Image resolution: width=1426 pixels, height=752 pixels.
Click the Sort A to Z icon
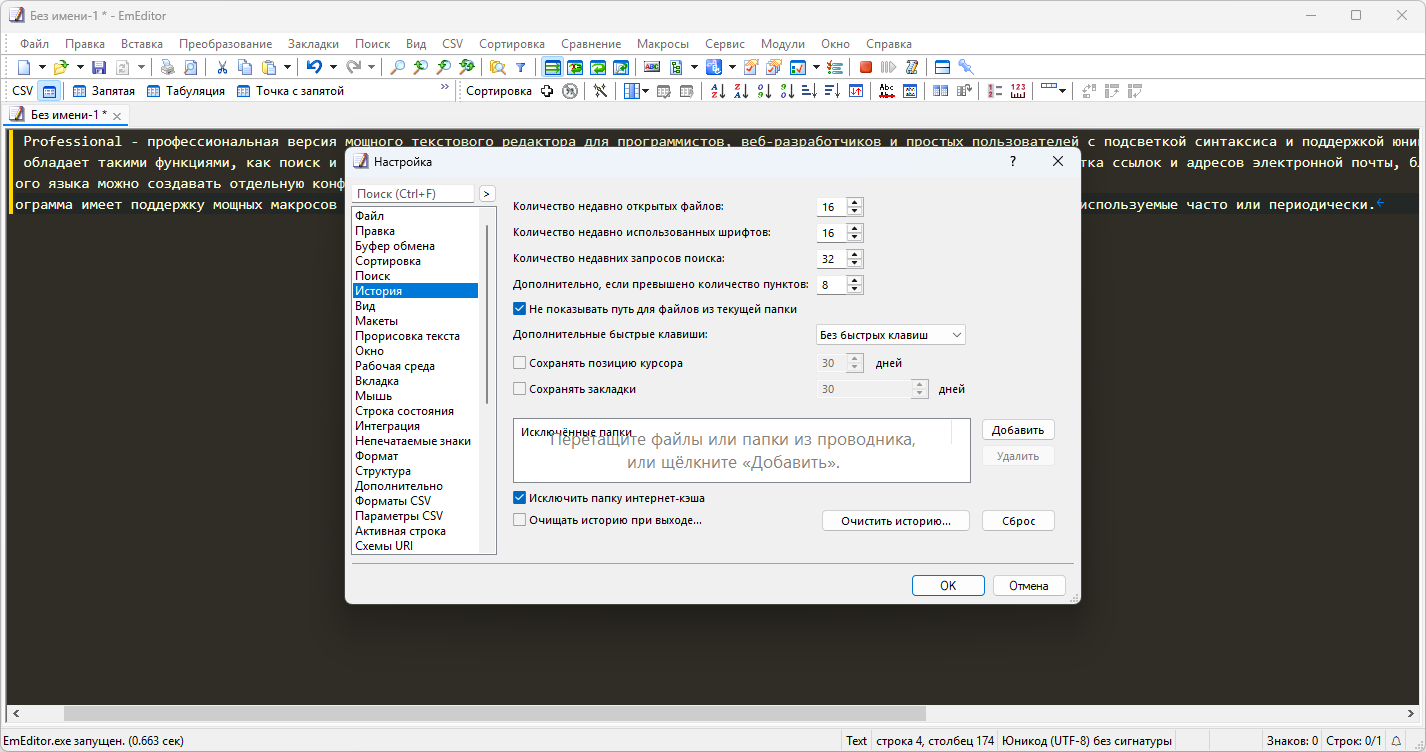pyautogui.click(x=717, y=91)
